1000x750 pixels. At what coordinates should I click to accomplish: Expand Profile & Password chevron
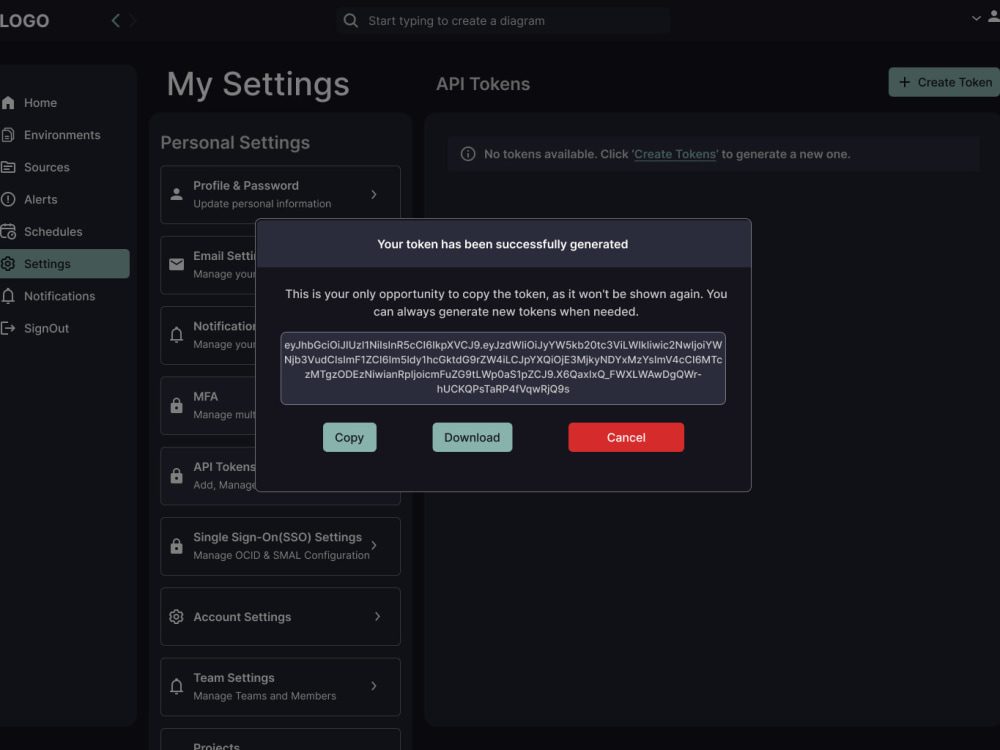(374, 195)
